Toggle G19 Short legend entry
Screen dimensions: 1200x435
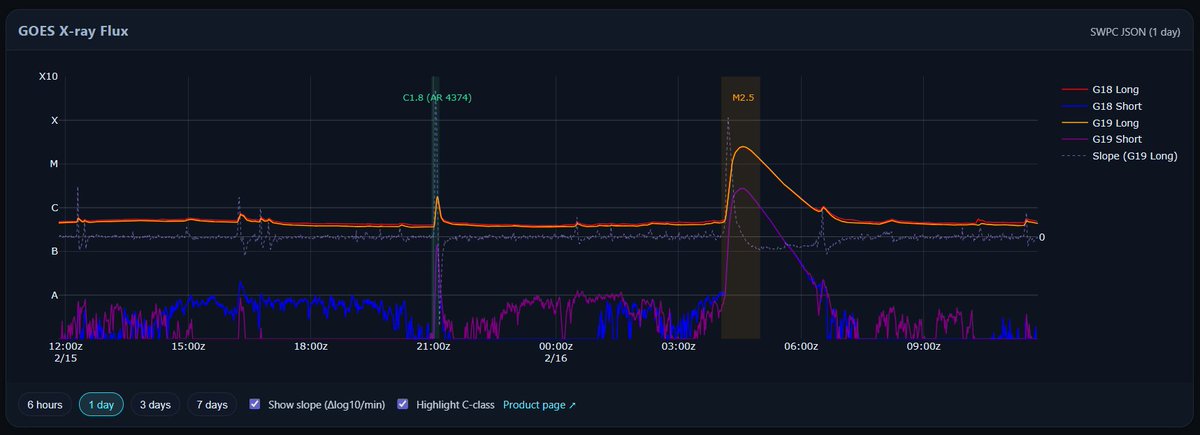click(x=1102, y=139)
